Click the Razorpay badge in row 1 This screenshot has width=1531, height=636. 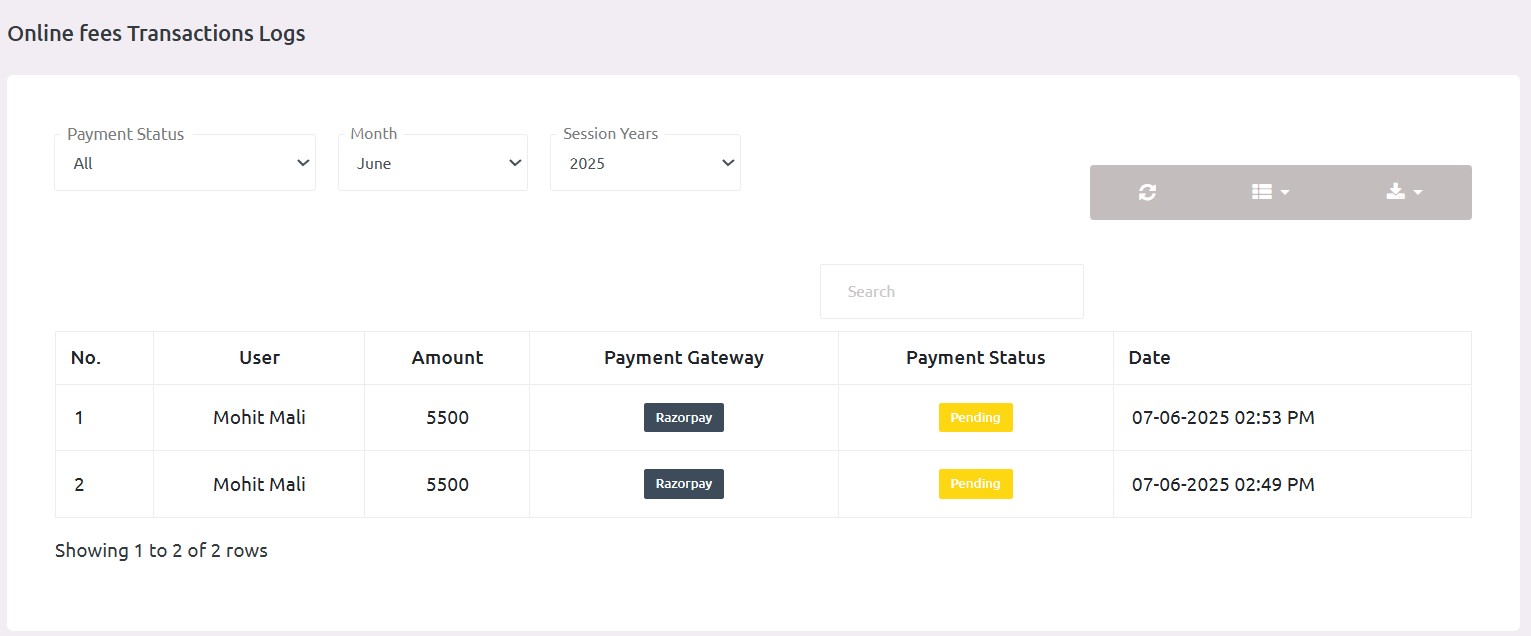[x=684, y=418]
